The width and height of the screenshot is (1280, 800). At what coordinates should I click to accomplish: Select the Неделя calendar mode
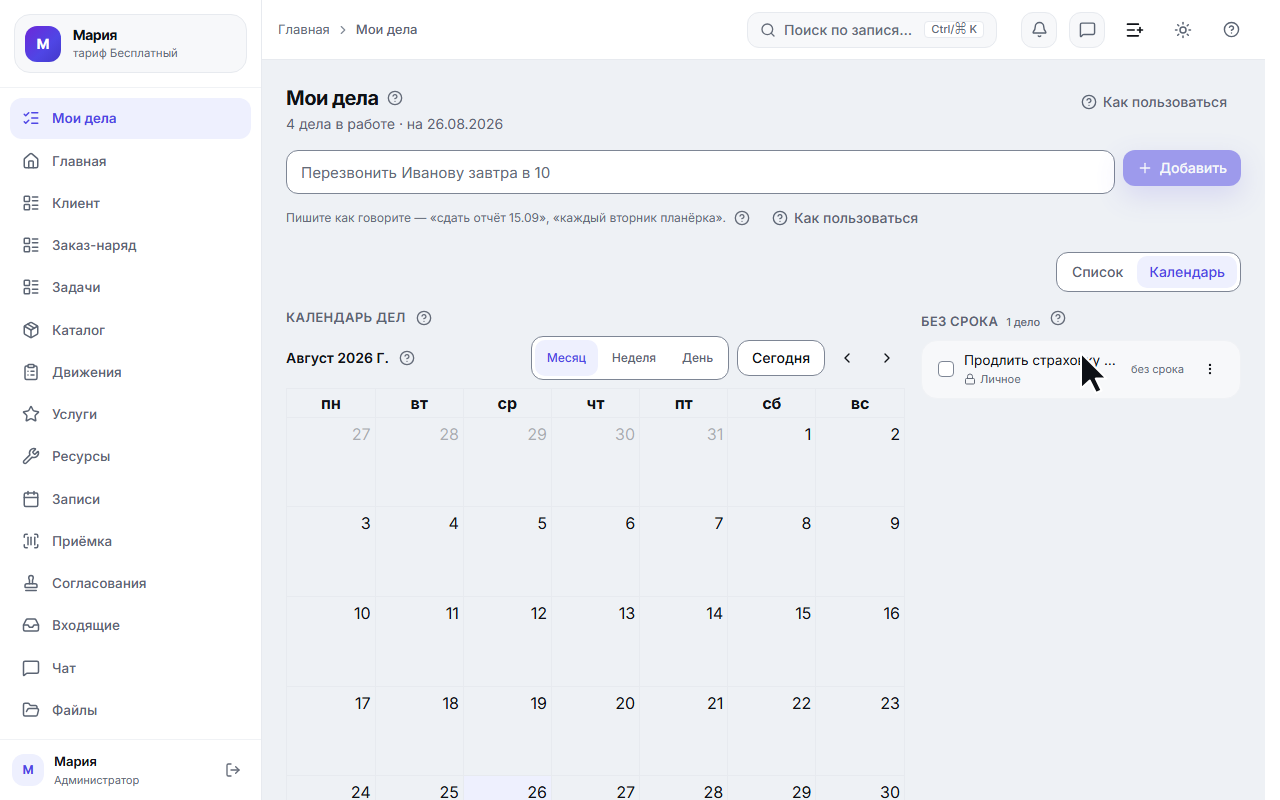click(634, 358)
